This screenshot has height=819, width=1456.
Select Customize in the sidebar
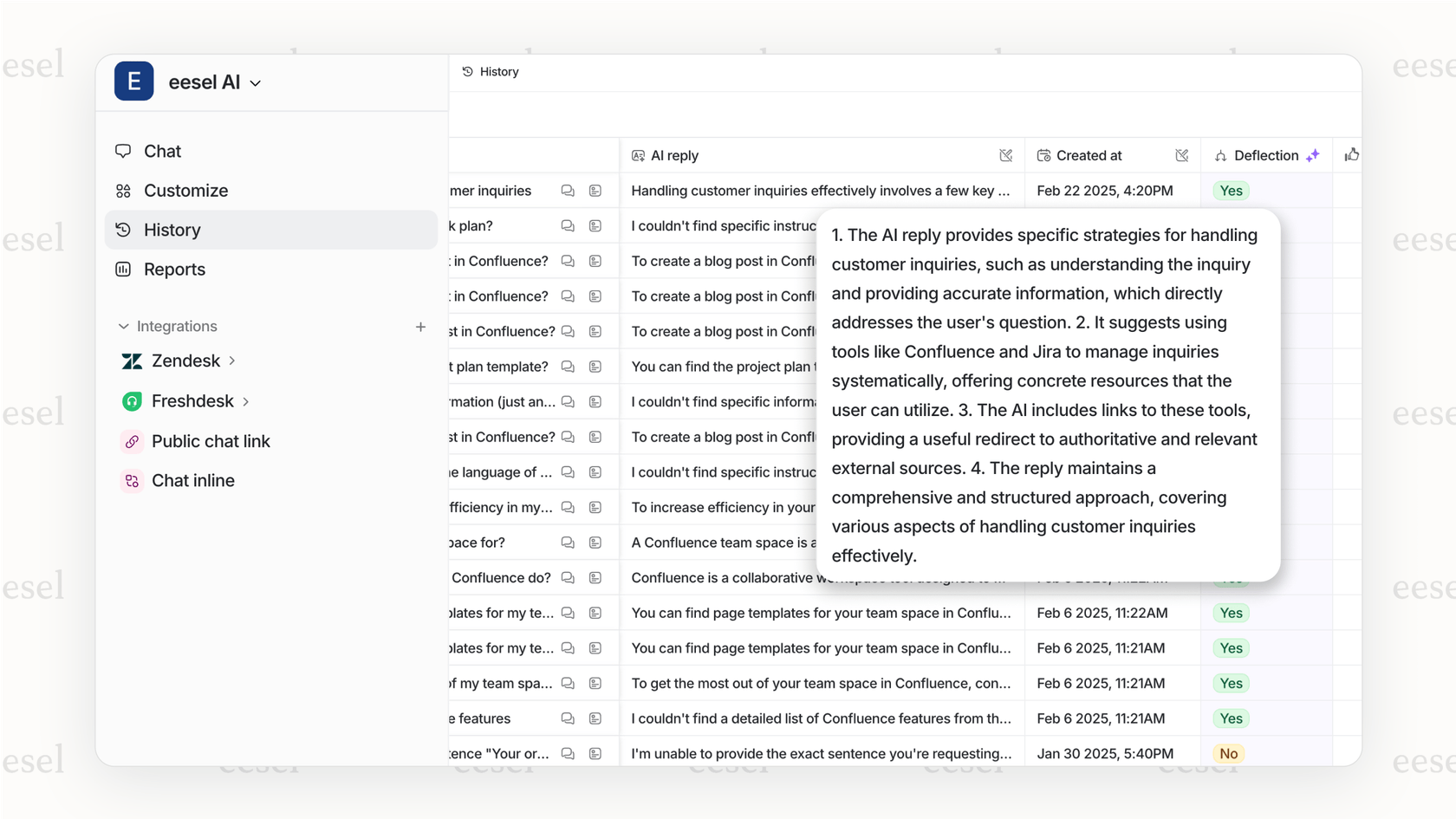(x=185, y=191)
